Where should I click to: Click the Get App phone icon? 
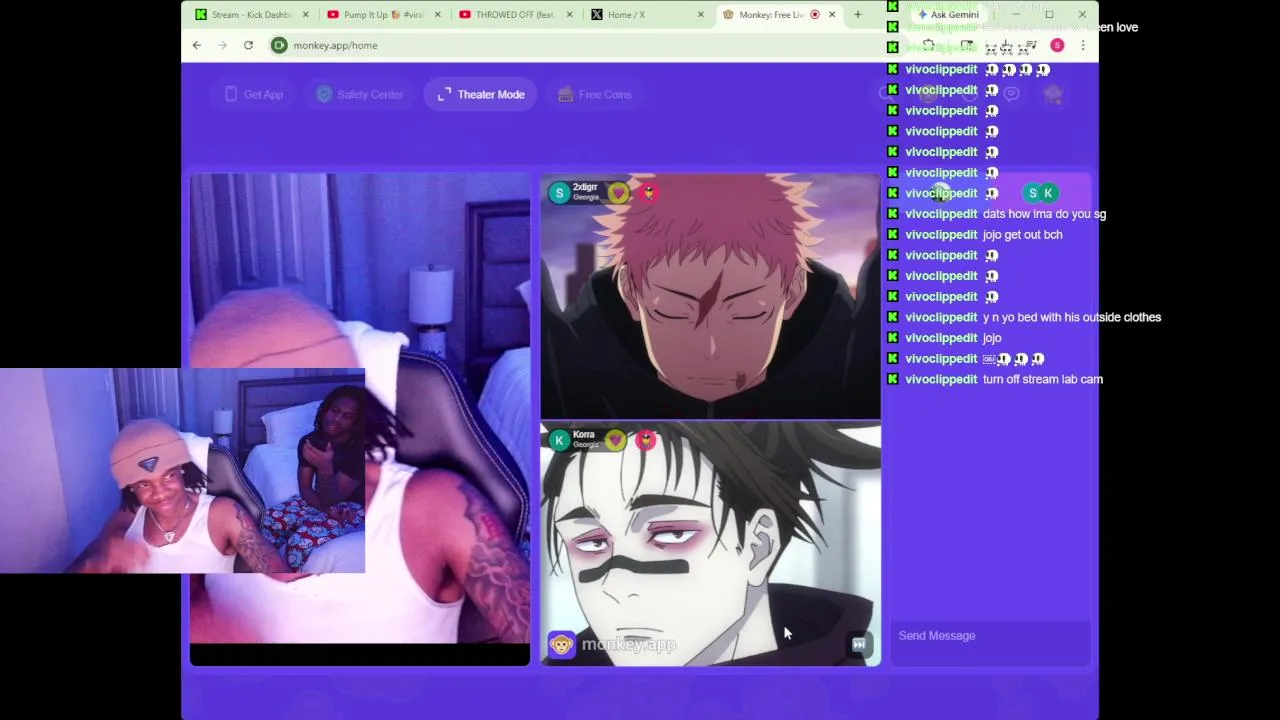231,94
